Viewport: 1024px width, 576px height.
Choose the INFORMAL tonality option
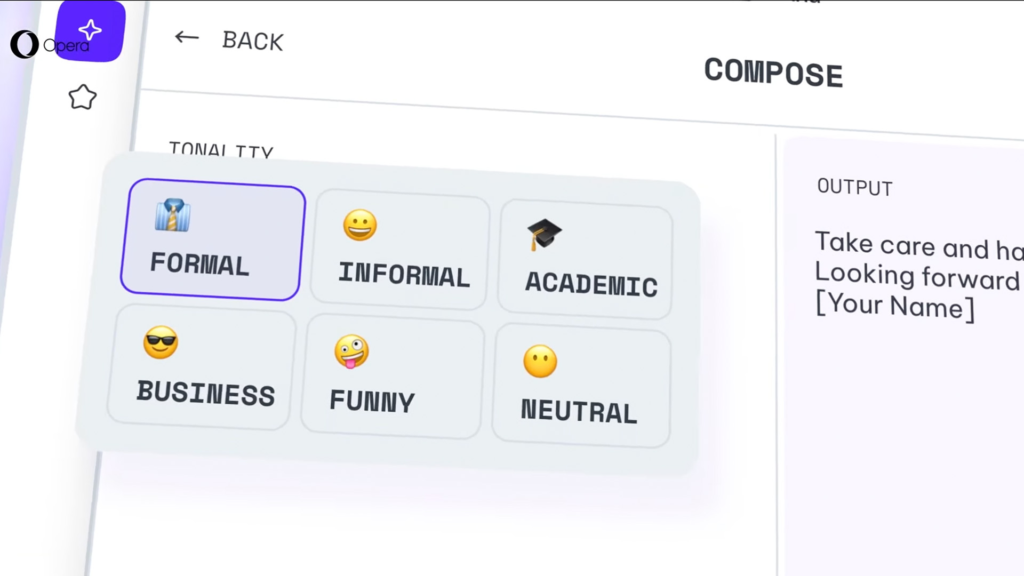click(x=400, y=249)
